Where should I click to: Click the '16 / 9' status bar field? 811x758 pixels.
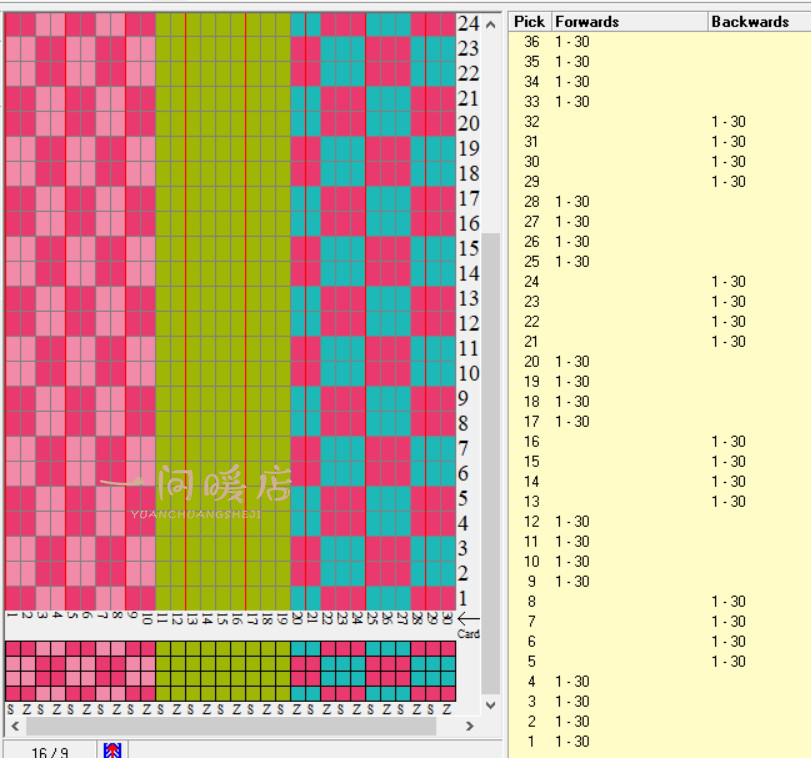tap(50, 751)
